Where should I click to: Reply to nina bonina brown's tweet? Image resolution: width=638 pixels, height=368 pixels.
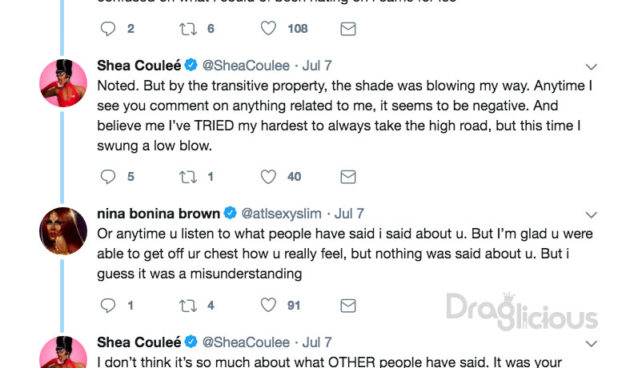108,305
